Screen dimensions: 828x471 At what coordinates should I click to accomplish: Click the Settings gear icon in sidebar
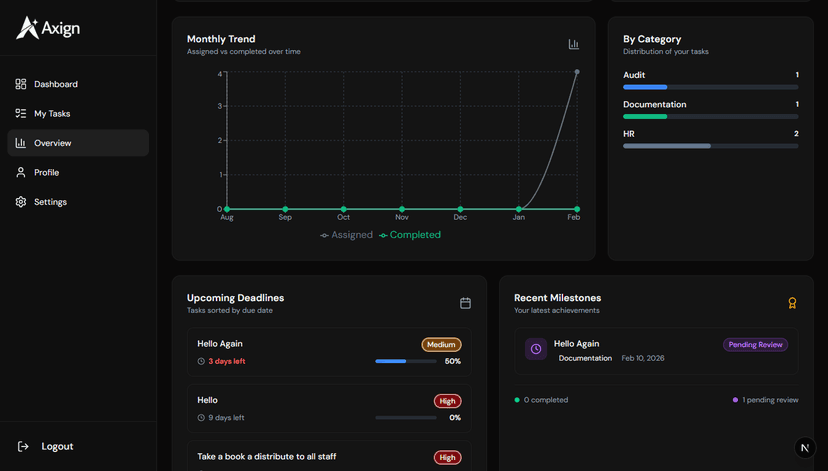click(21, 202)
